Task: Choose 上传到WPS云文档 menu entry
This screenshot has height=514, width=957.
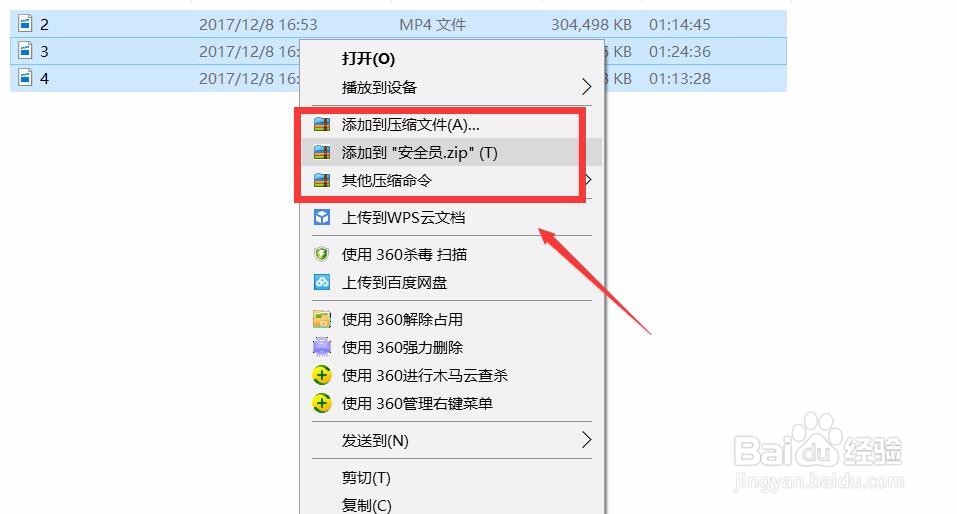Action: coord(403,218)
